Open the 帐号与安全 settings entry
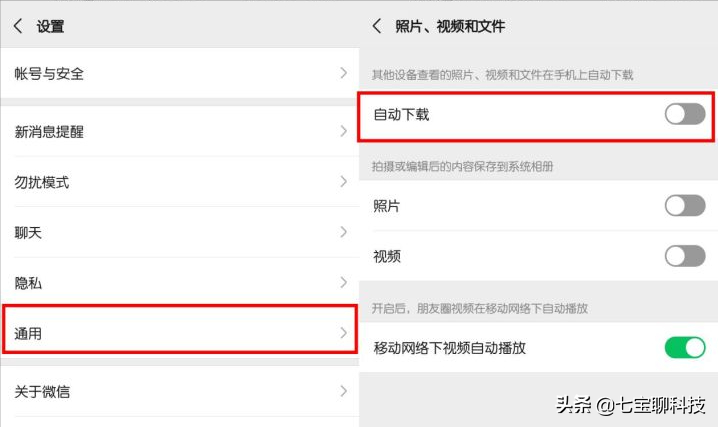 click(49, 73)
